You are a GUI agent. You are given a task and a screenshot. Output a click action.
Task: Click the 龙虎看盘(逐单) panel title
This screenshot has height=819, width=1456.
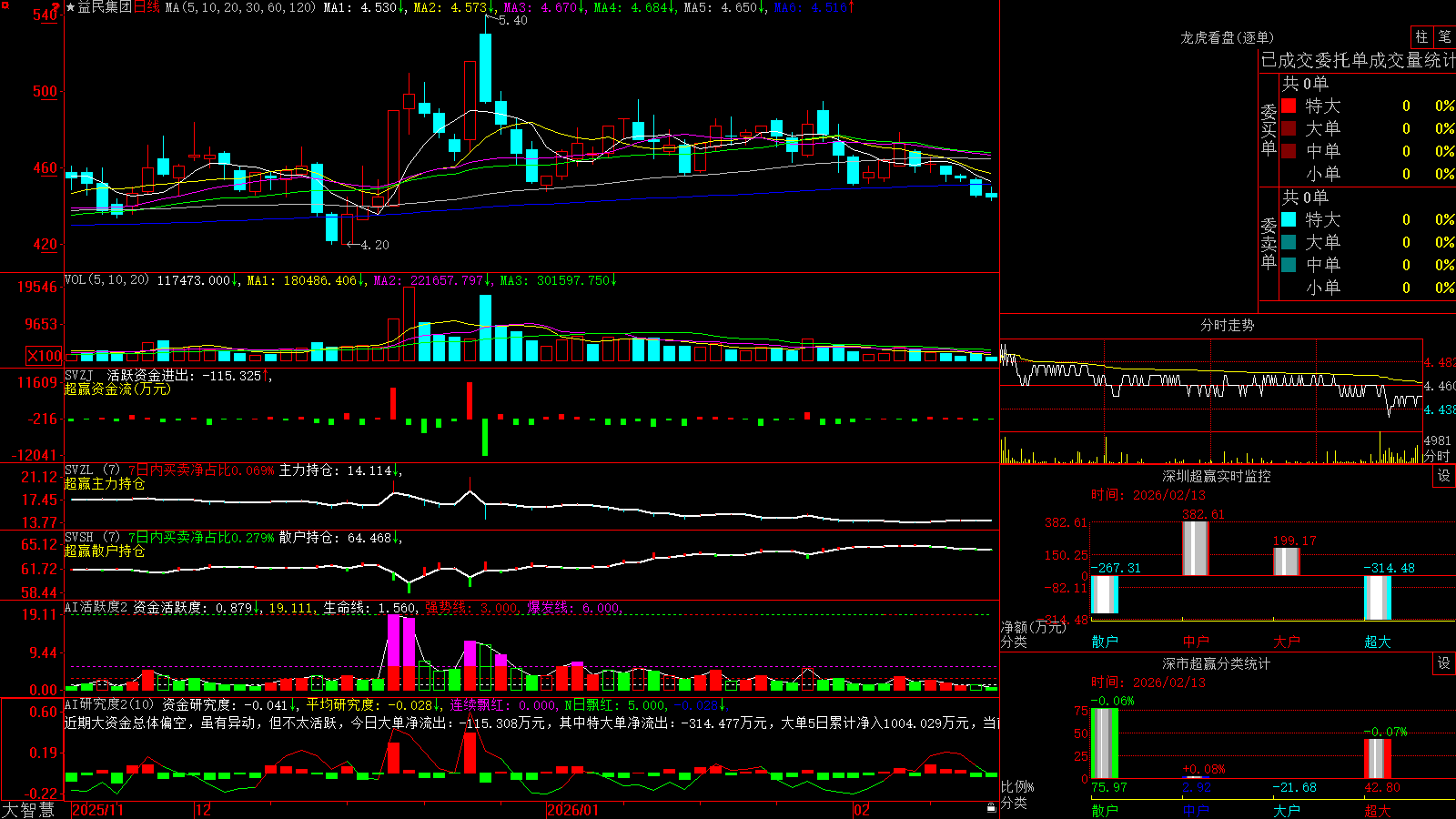pos(1228,37)
